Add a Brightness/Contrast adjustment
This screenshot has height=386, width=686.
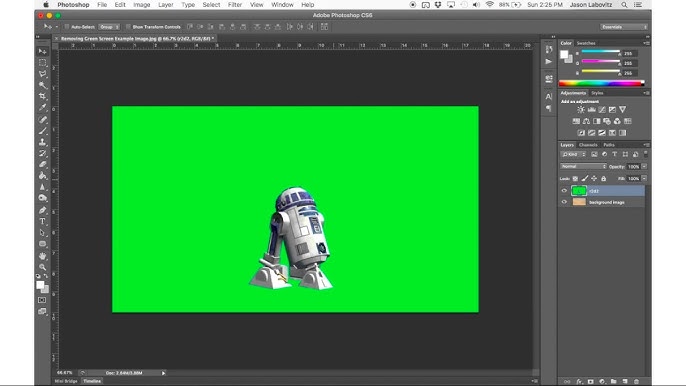coord(581,110)
